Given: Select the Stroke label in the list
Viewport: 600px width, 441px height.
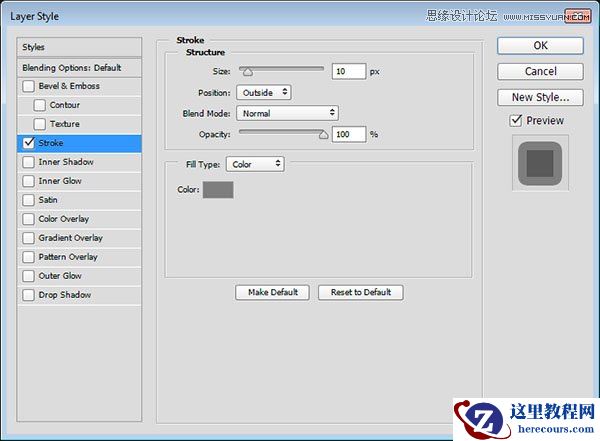Looking at the screenshot, I should [51, 143].
